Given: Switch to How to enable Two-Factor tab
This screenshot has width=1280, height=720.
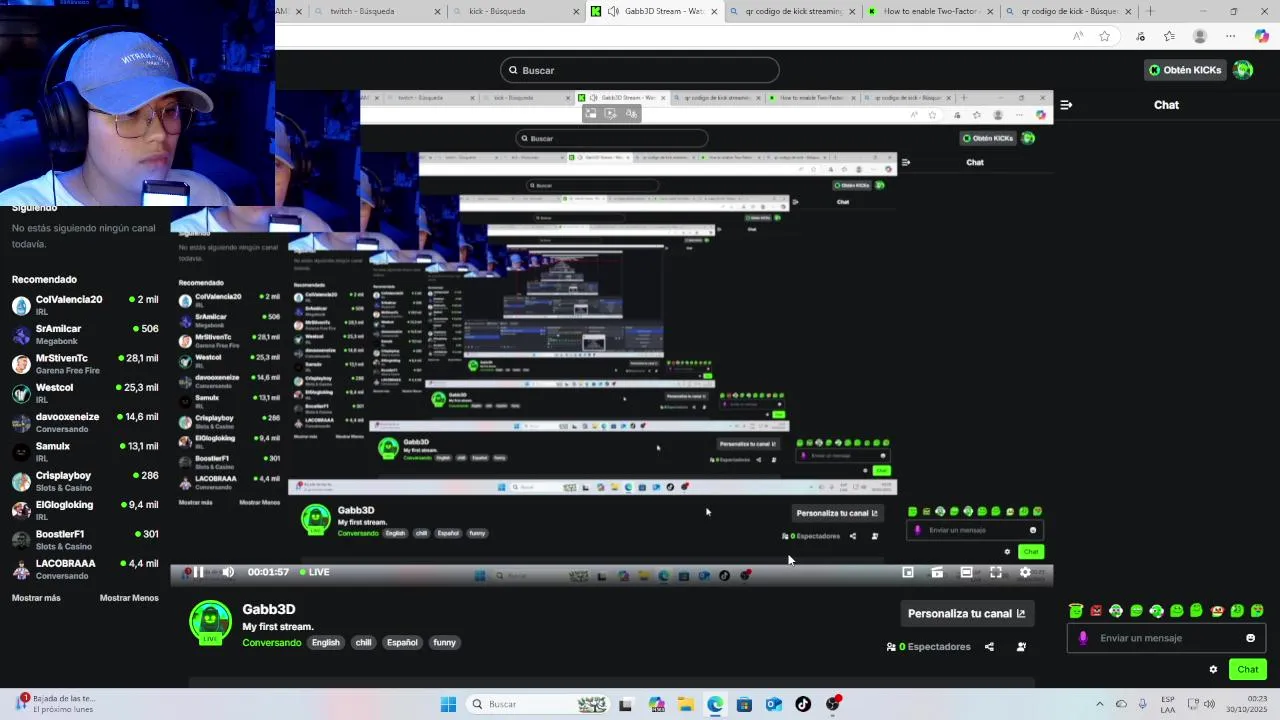Looking at the screenshot, I should pyautogui.click(x=931, y=11).
